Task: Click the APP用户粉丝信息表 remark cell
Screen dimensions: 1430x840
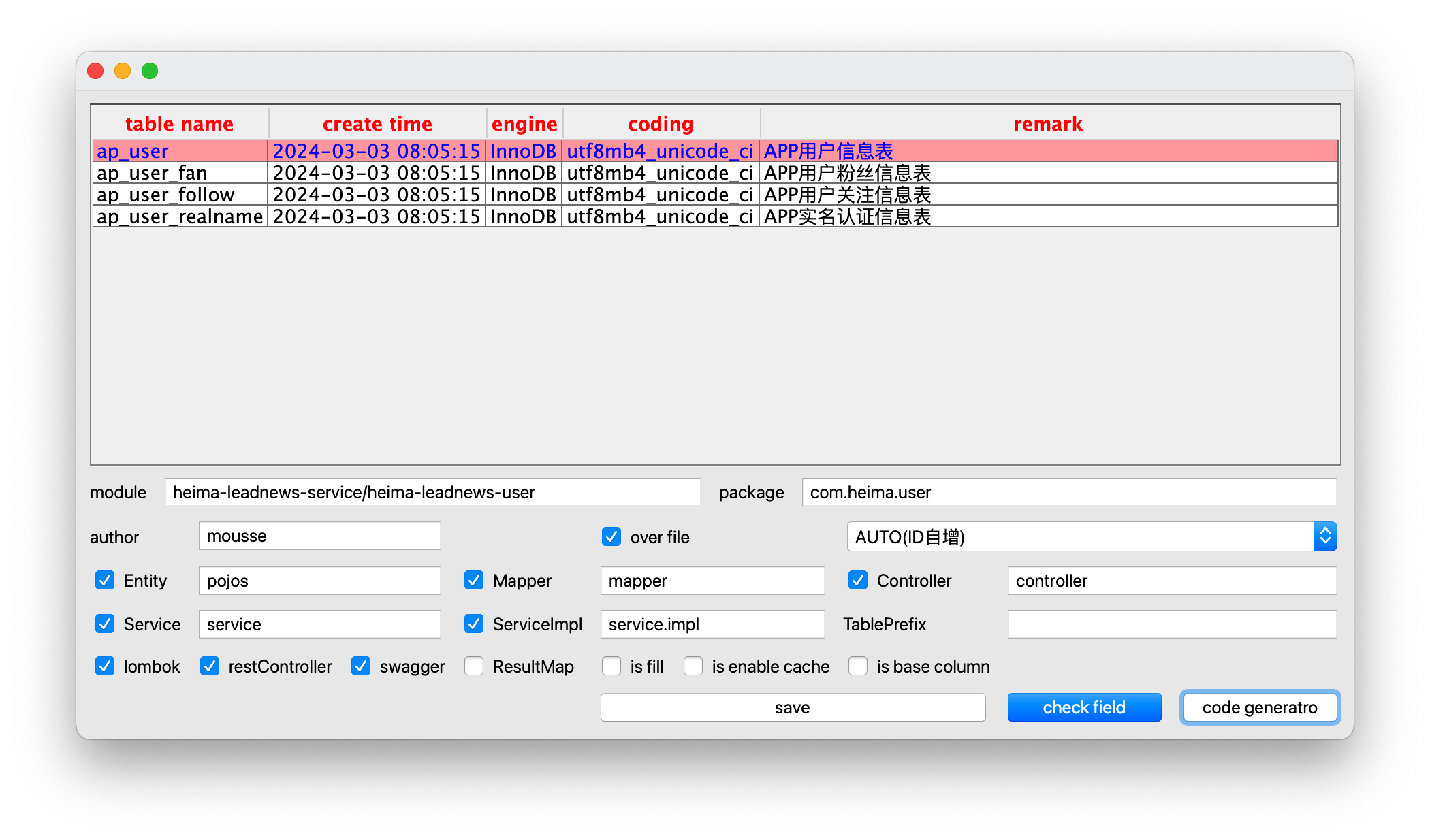Action: pos(1049,173)
